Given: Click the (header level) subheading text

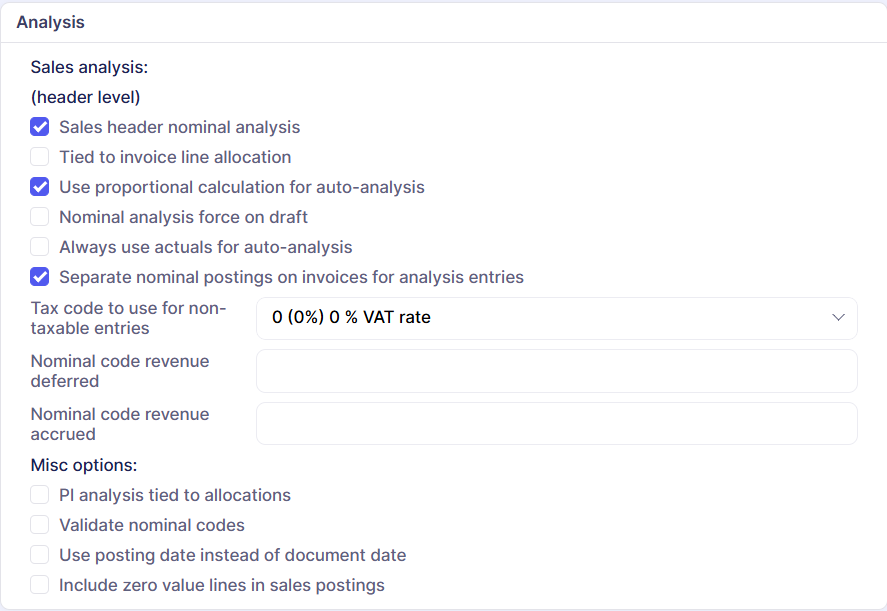Looking at the screenshot, I should 85,98.
